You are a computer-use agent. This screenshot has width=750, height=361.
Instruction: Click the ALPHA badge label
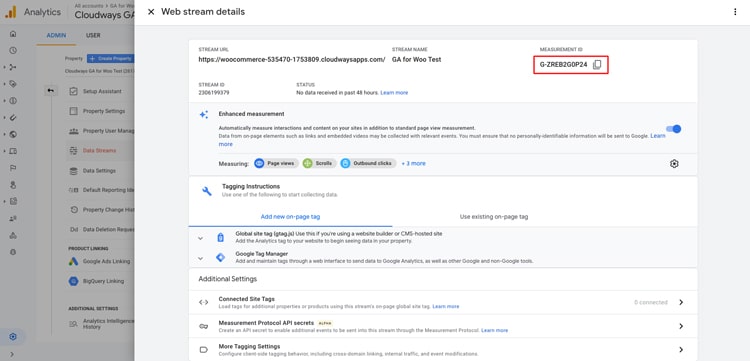(325, 323)
